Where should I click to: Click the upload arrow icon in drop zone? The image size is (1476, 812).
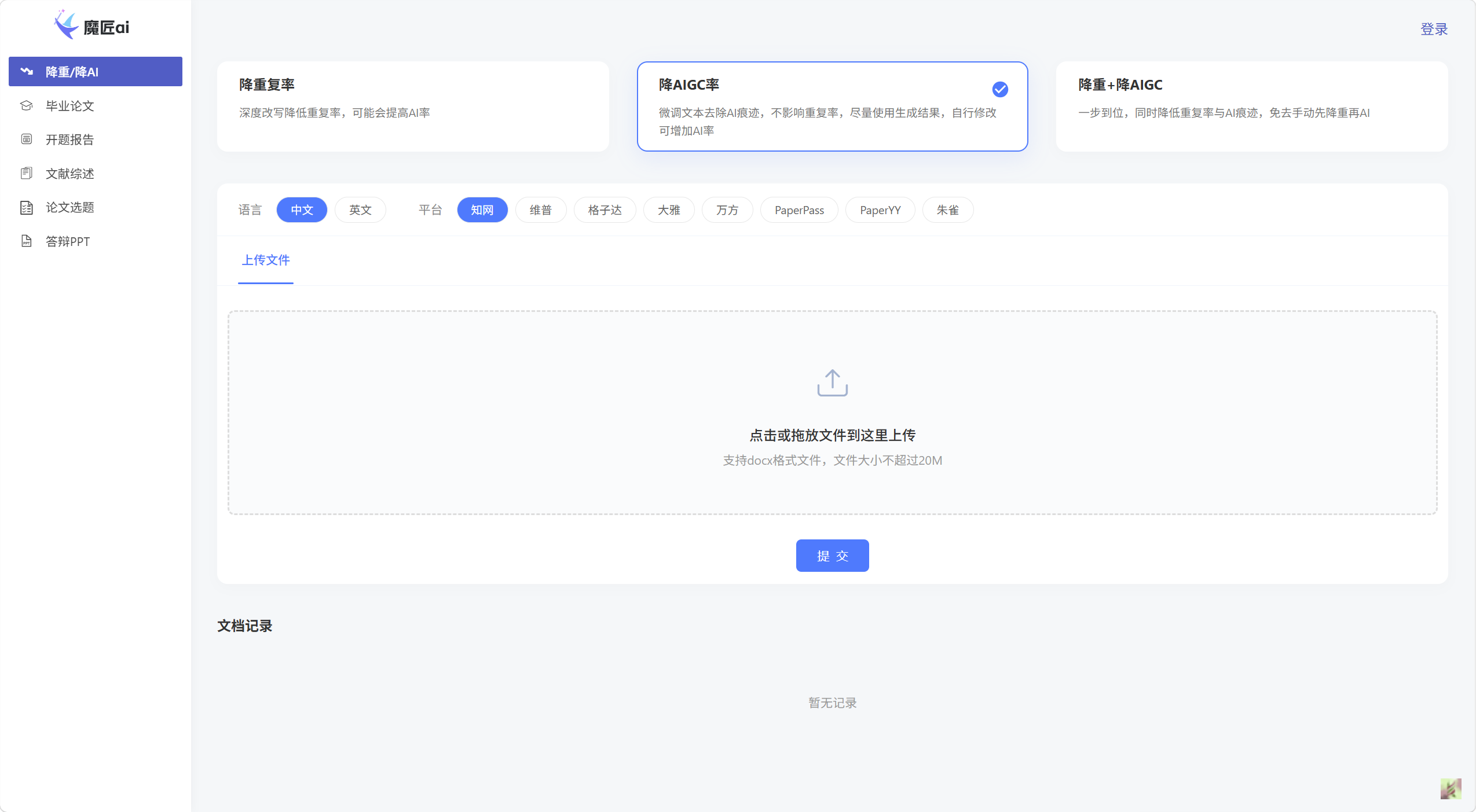tap(832, 383)
